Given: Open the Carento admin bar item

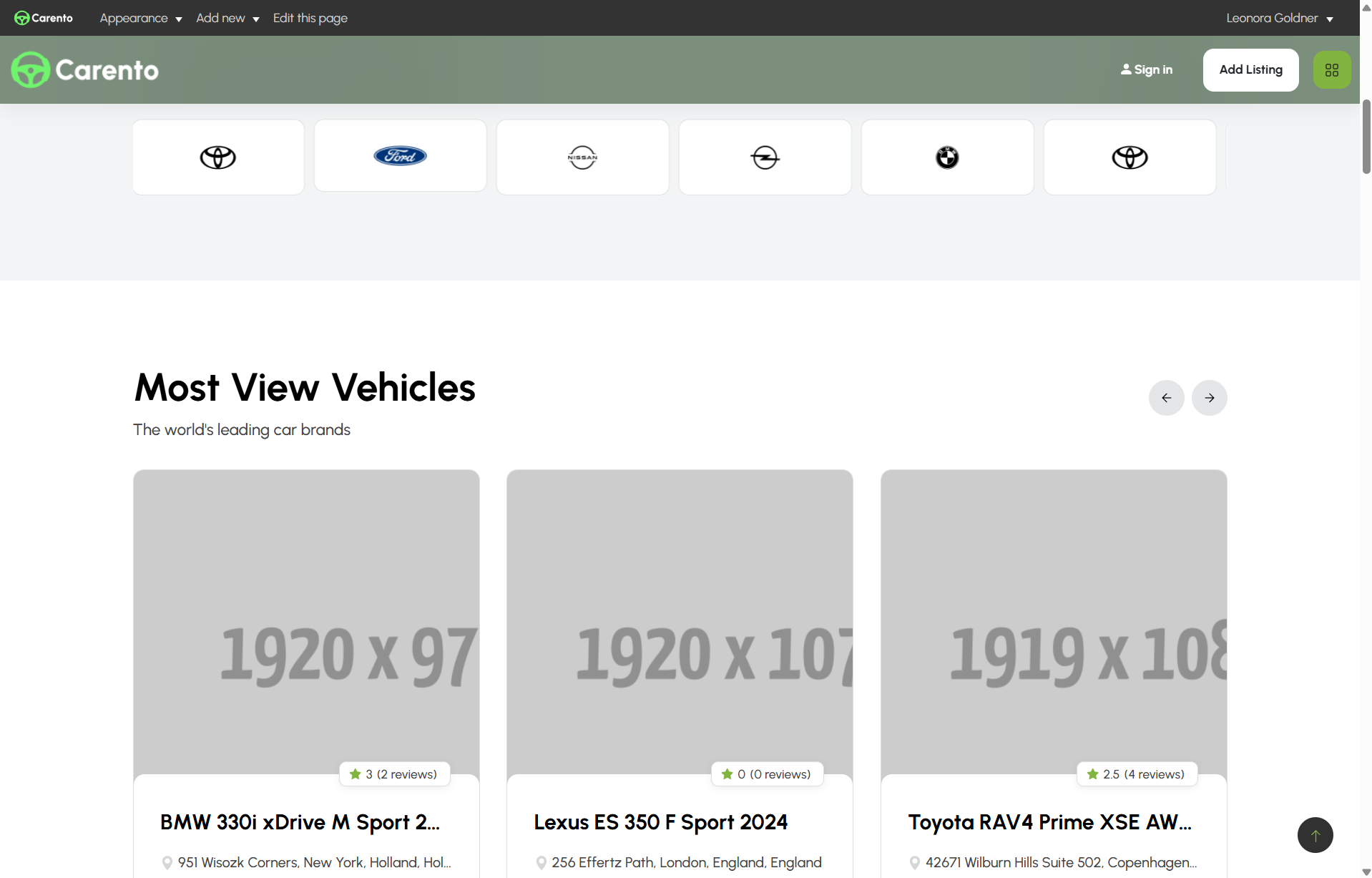Looking at the screenshot, I should [44, 18].
